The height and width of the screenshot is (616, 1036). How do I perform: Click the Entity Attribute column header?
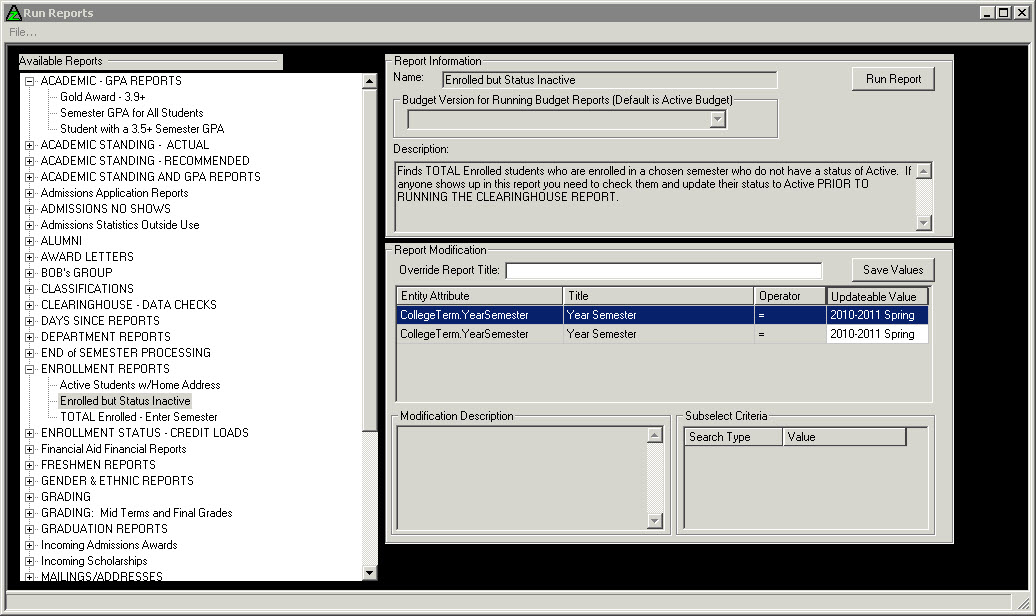(x=479, y=296)
